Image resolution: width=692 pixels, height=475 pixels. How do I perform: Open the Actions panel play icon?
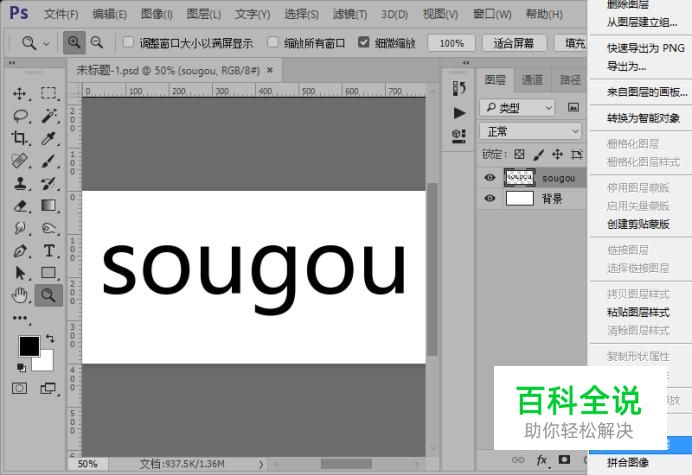tap(459, 113)
